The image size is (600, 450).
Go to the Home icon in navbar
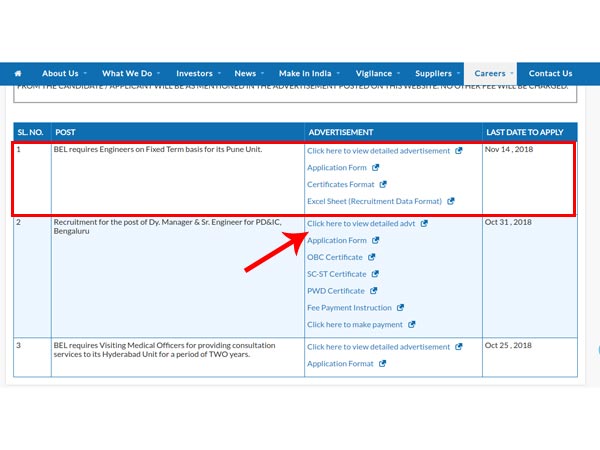(x=18, y=73)
